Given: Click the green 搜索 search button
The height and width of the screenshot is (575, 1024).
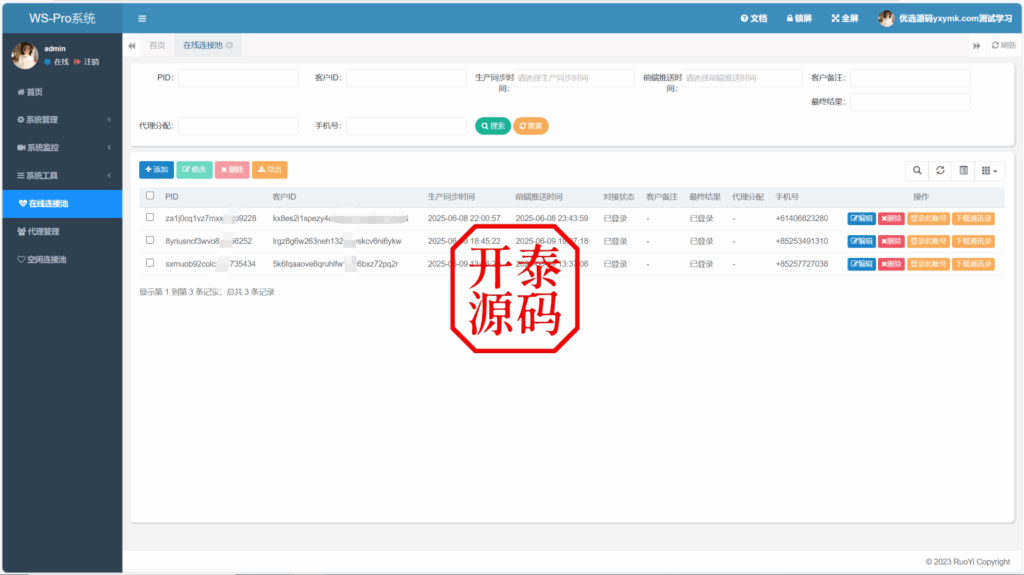Looking at the screenshot, I should coord(492,125).
